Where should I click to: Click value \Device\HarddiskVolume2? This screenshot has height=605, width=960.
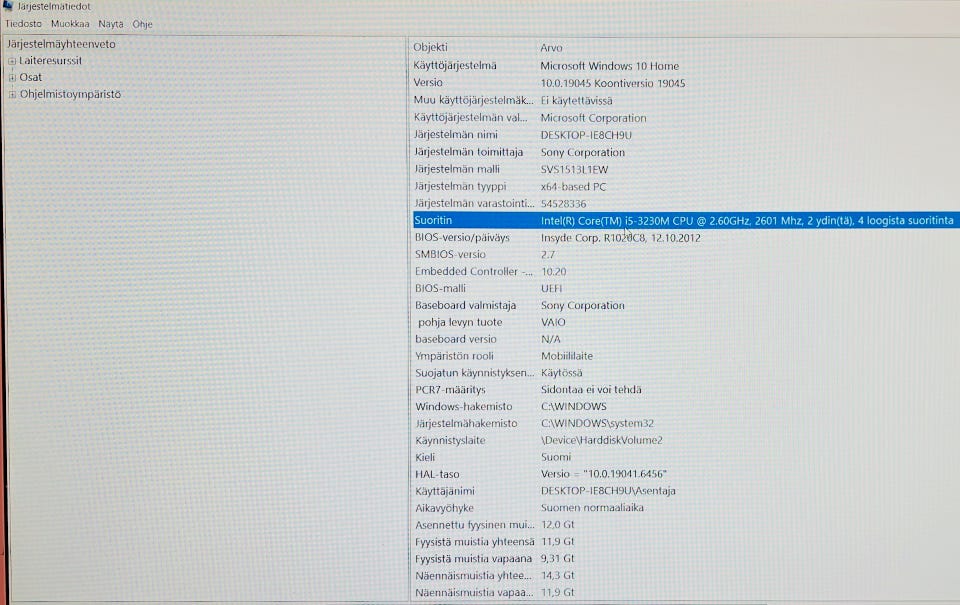click(x=601, y=440)
